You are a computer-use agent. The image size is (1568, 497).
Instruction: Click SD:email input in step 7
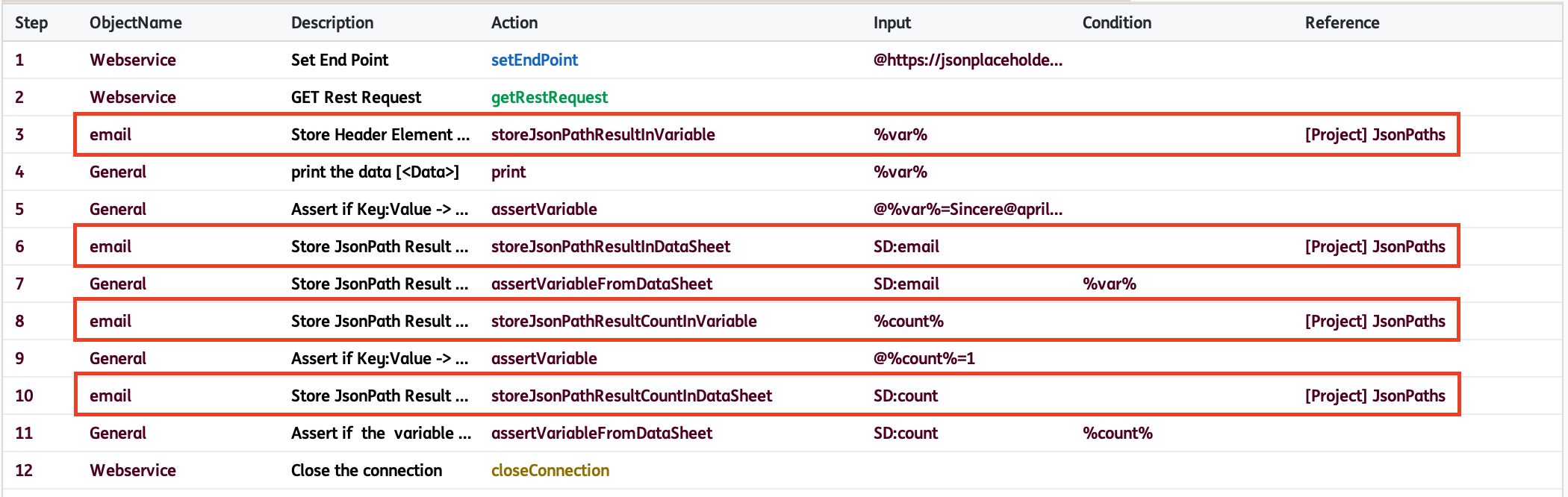pyautogui.click(x=906, y=284)
